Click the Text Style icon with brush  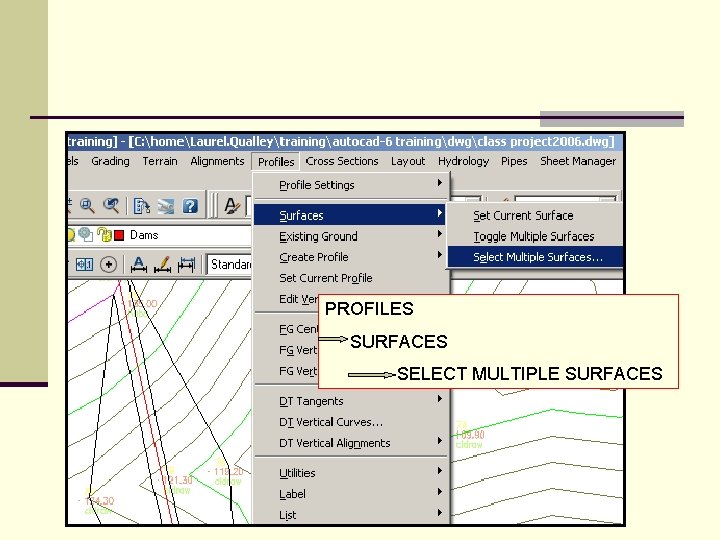[232, 206]
